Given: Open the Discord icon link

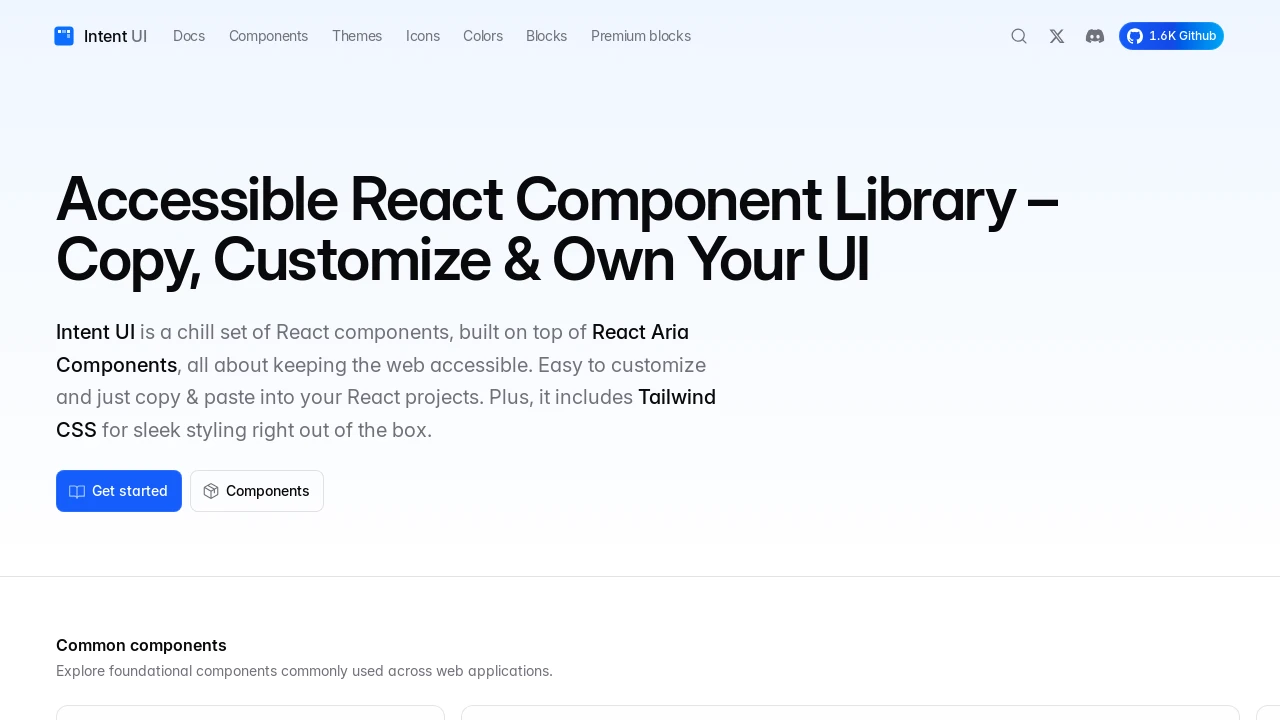Looking at the screenshot, I should [1095, 36].
